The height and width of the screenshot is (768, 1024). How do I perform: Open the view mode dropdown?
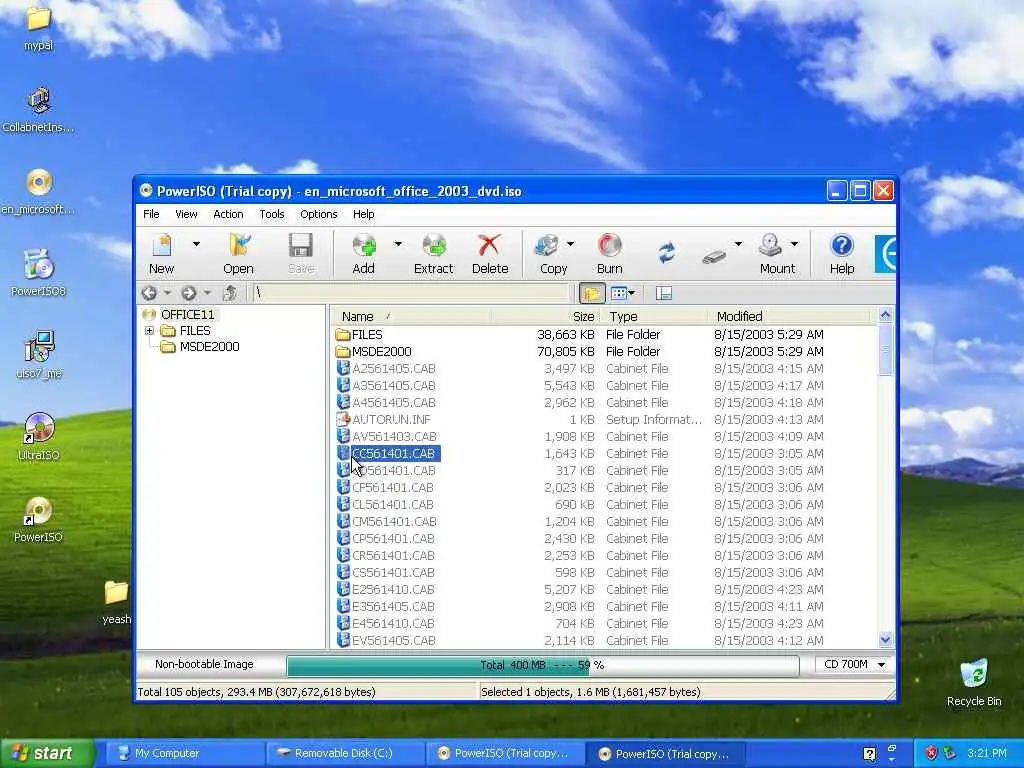(623, 293)
